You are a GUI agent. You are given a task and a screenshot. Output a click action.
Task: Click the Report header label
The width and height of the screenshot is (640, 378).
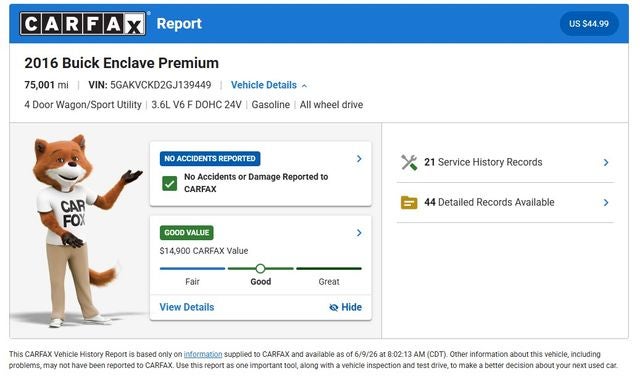(x=179, y=24)
